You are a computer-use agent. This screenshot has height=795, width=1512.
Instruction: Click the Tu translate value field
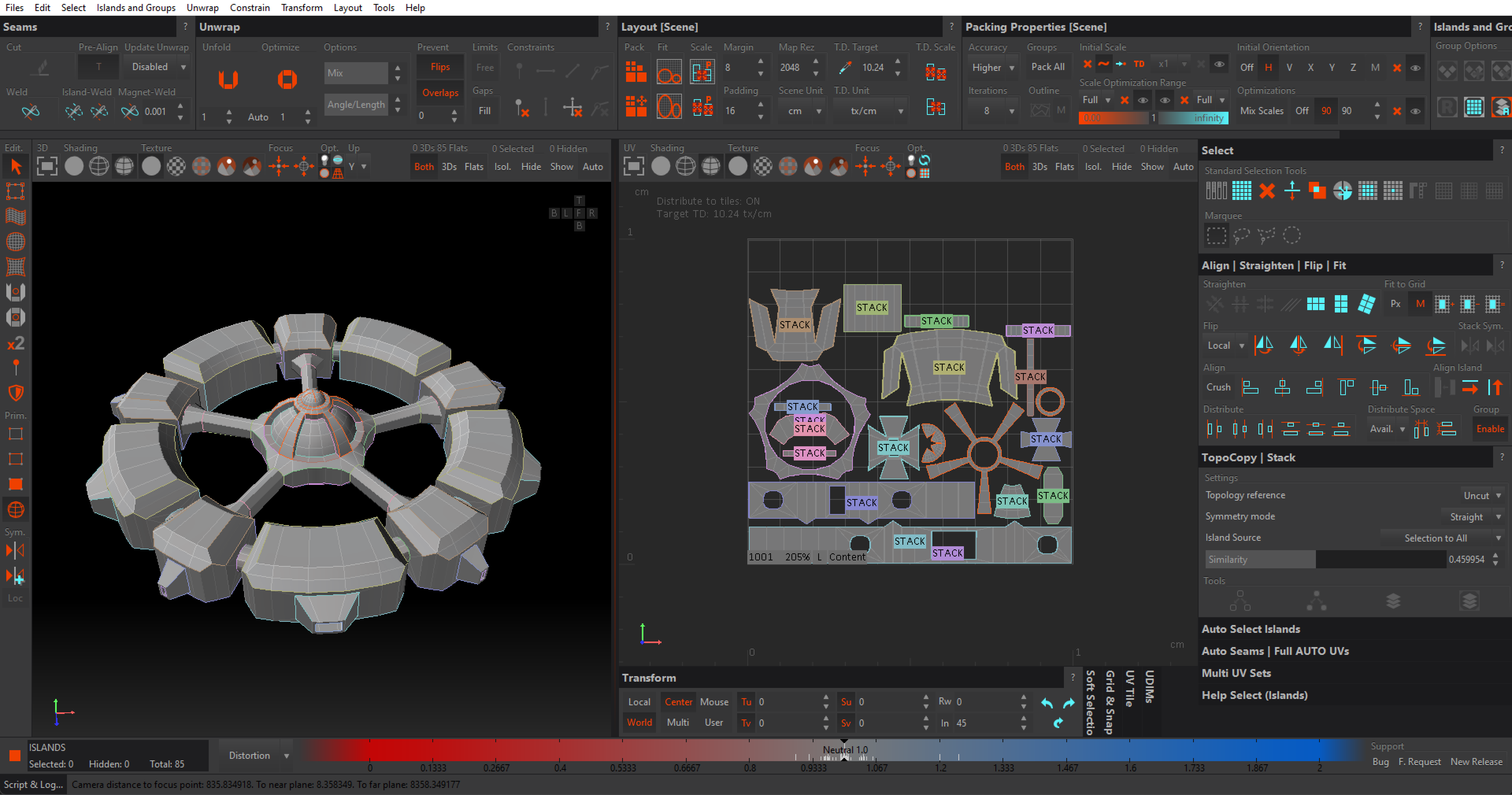[787, 702]
